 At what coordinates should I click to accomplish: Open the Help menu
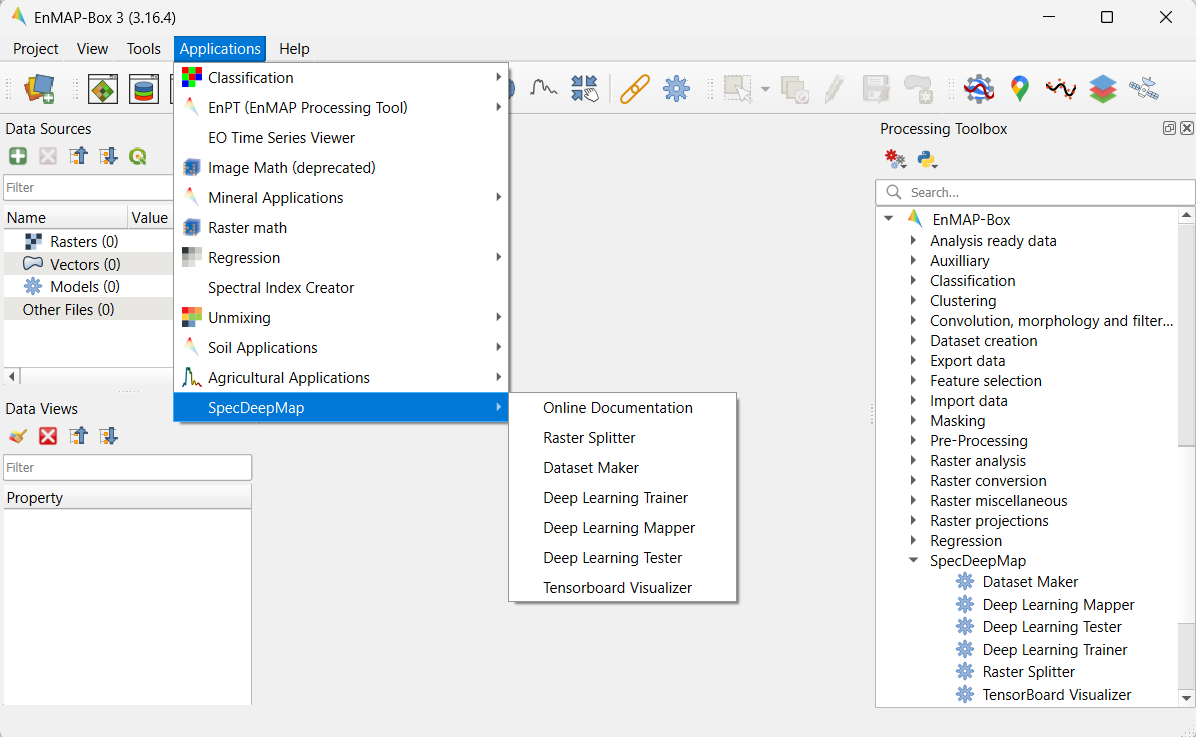[x=294, y=49]
